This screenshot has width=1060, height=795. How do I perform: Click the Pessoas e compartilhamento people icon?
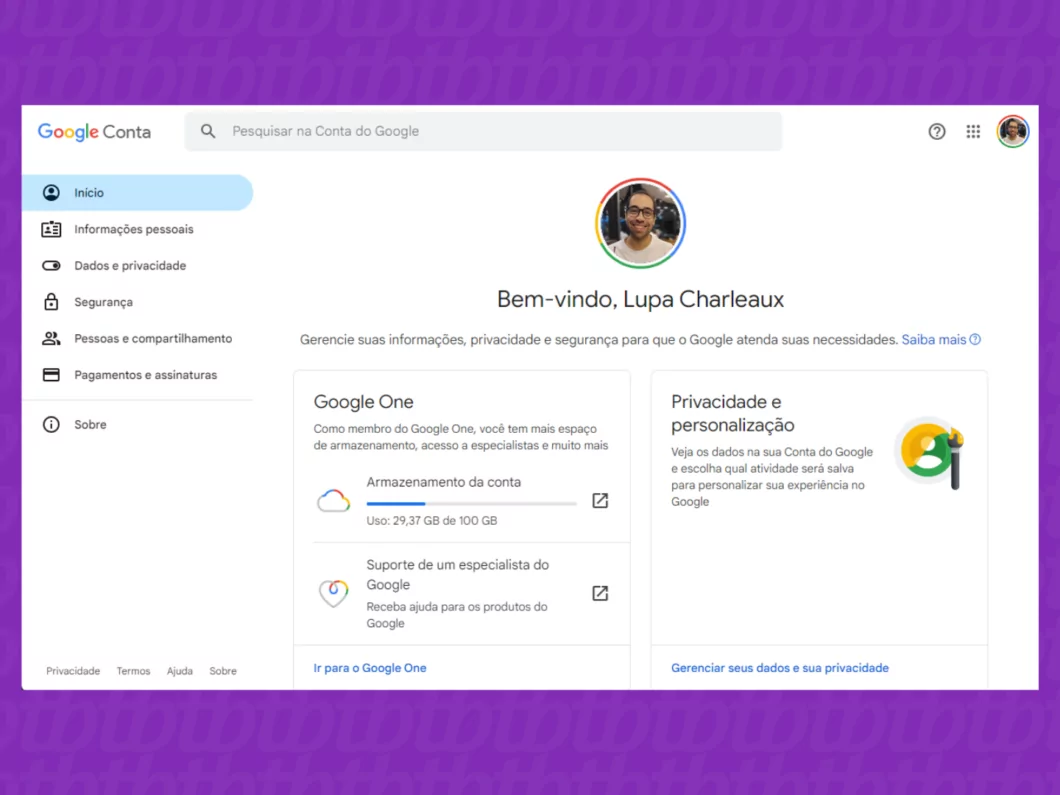(51, 338)
